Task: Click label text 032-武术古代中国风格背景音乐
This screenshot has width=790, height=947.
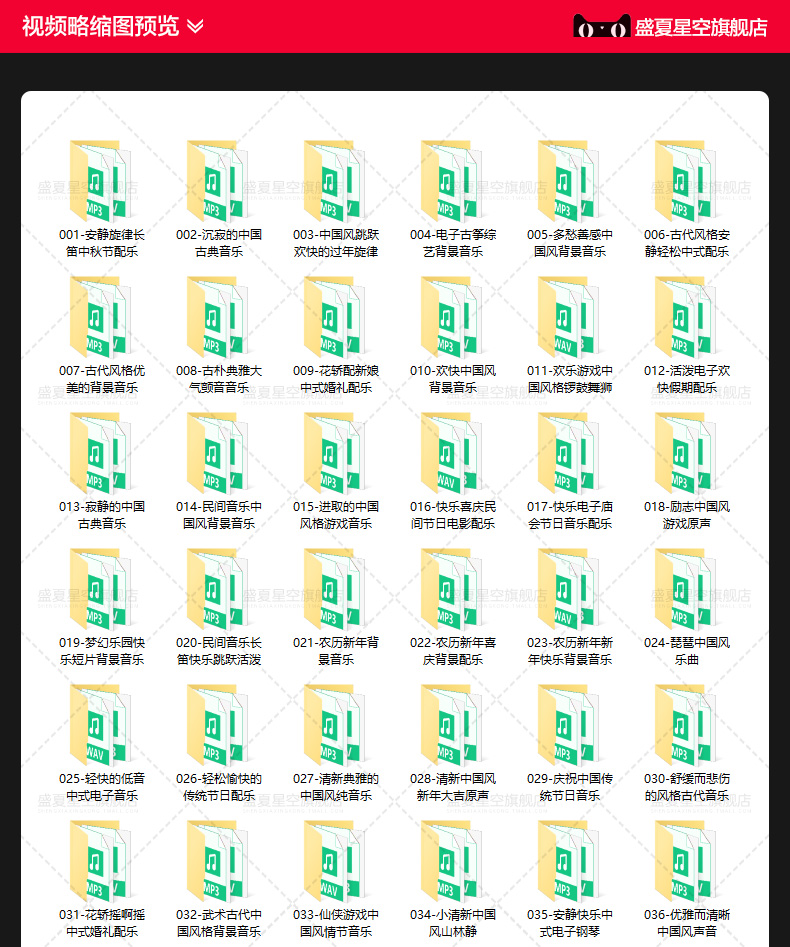Action: pyautogui.click(x=219, y=922)
